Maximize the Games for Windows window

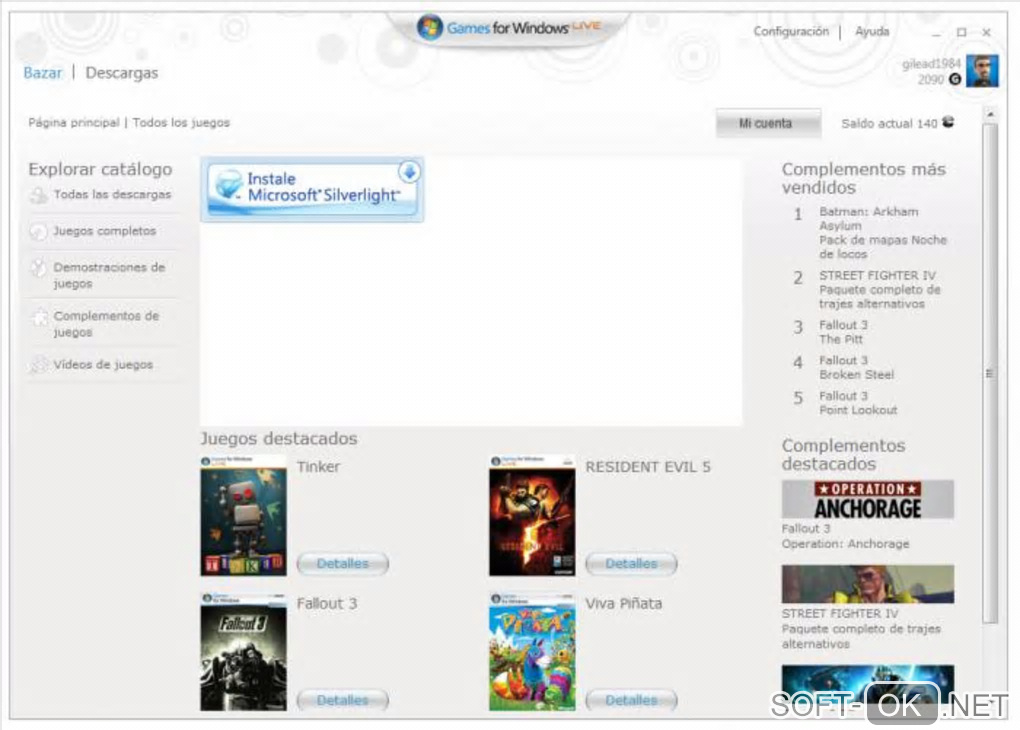coord(961,32)
